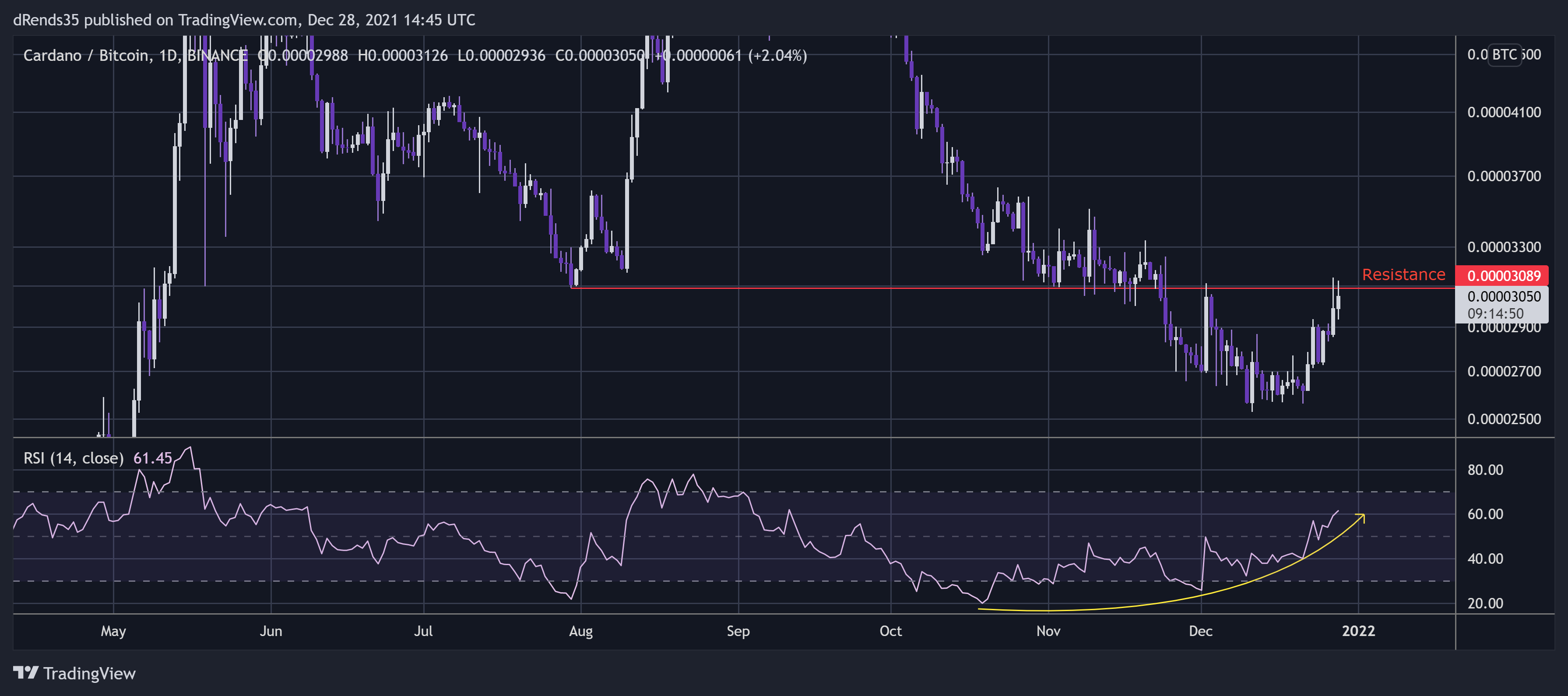Select the red 0.00003089 resistance price tag

1501,276
